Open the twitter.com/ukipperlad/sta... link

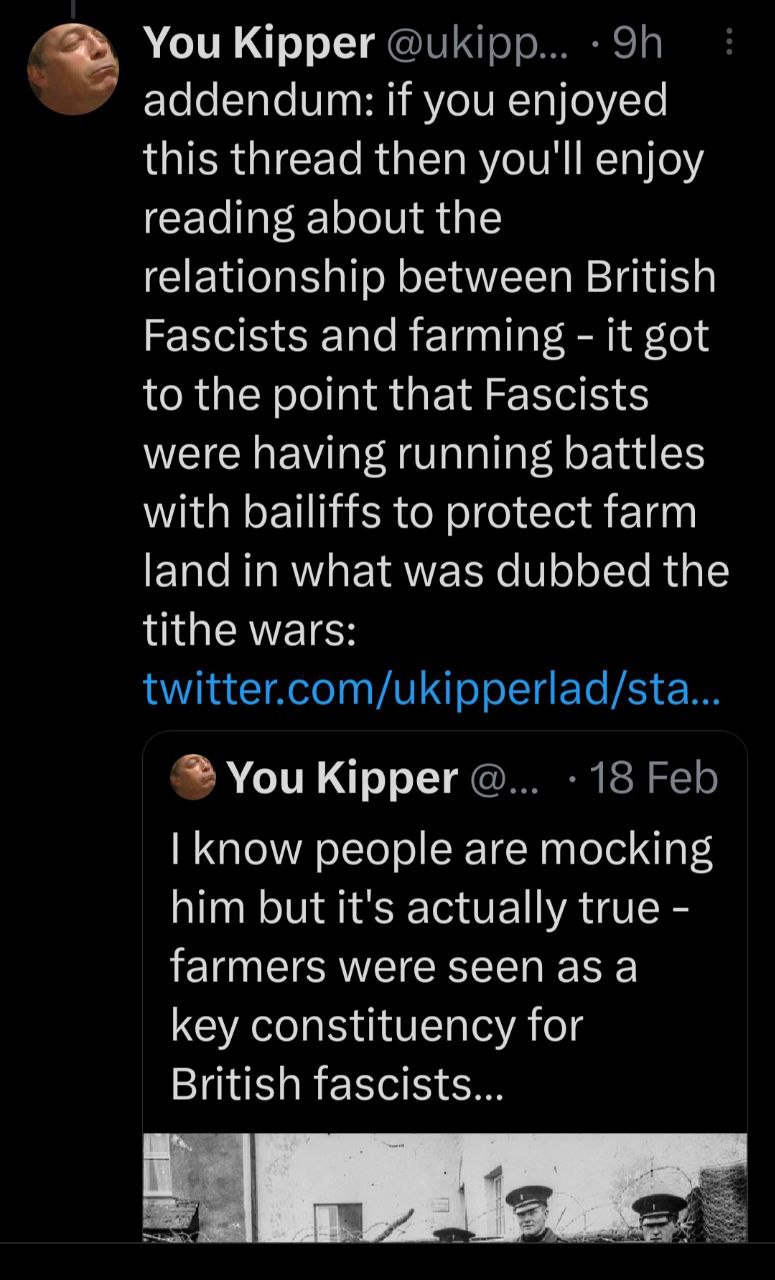click(431, 688)
